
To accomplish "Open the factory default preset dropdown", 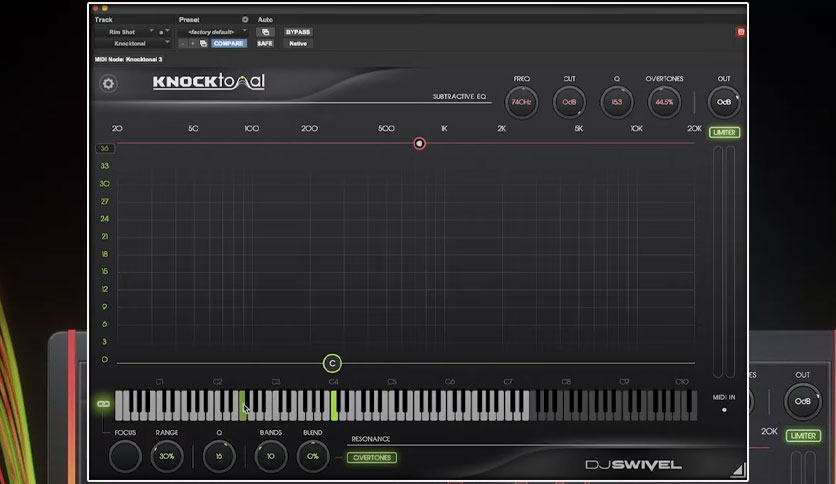I will (x=214, y=32).
